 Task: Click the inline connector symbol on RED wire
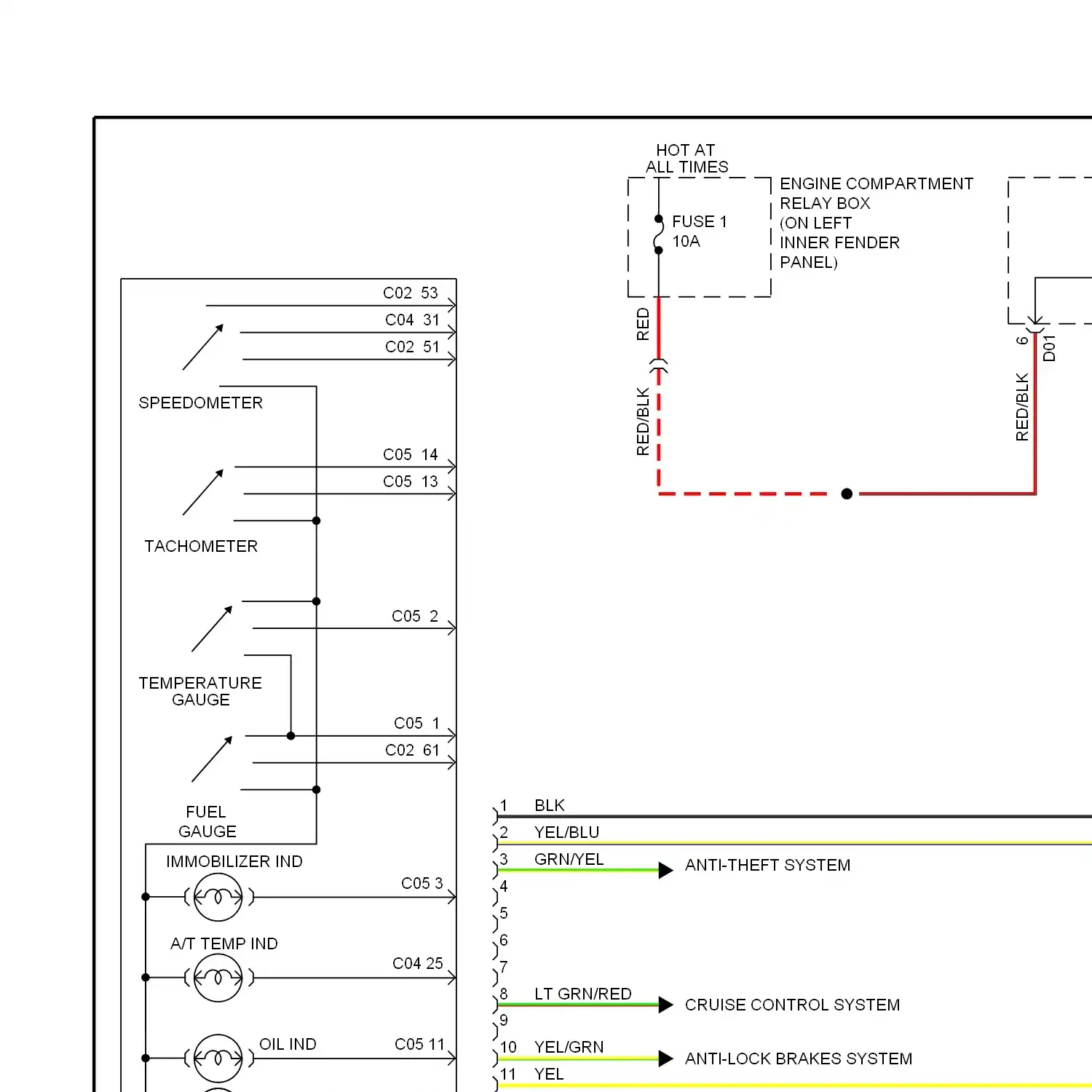[x=659, y=365]
